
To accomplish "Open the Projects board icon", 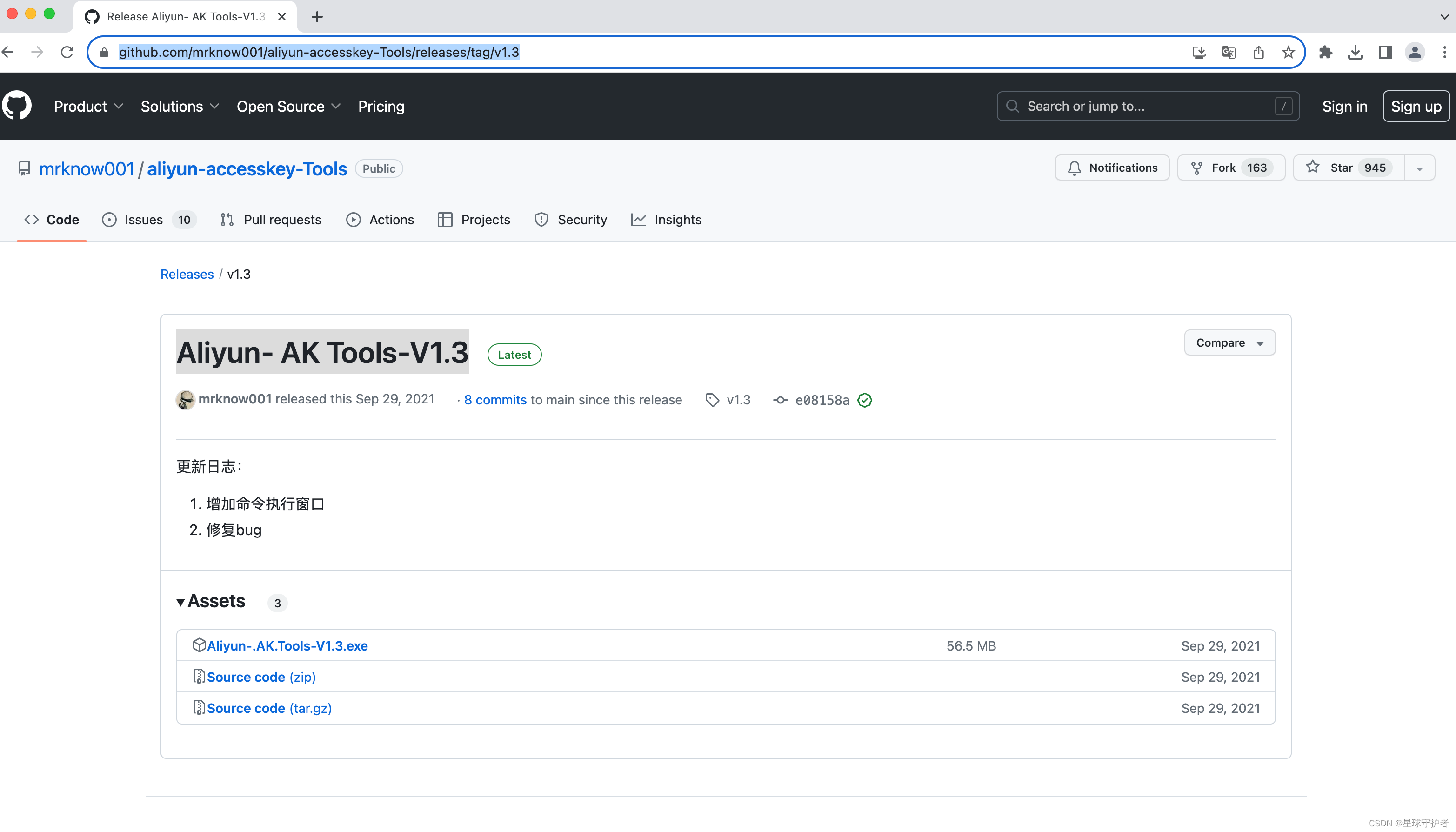I will (x=445, y=220).
